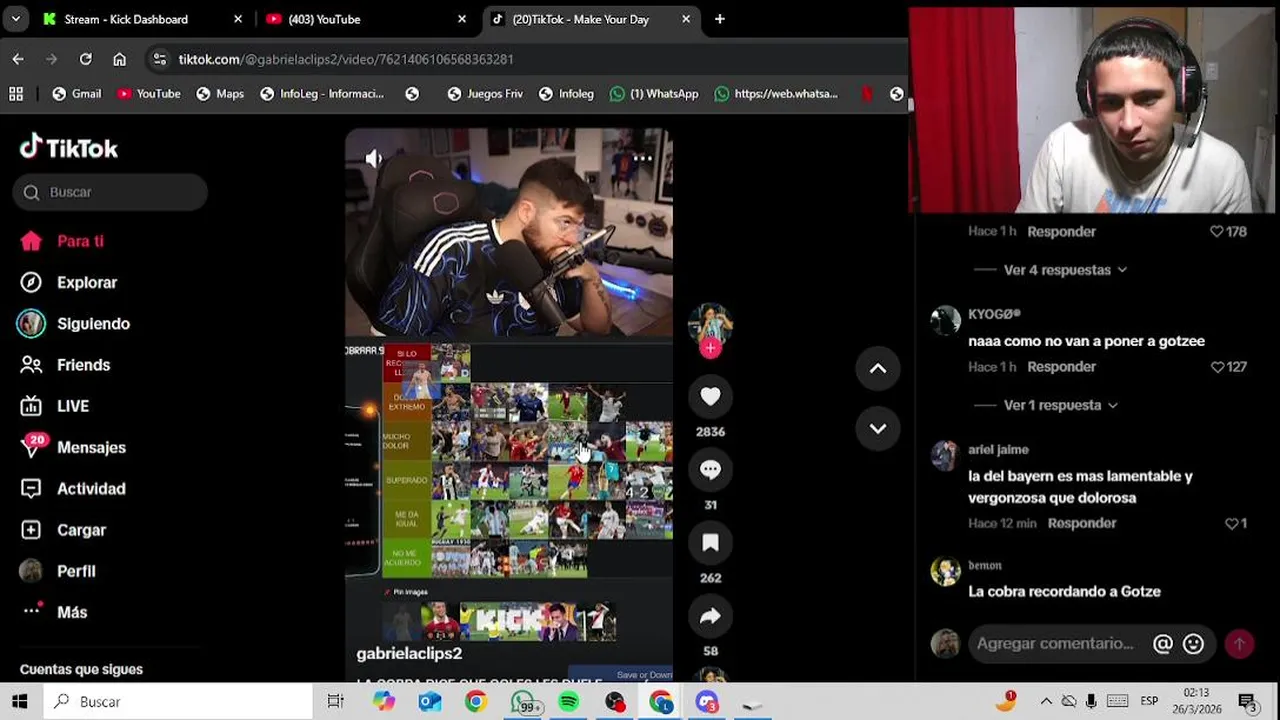Image resolution: width=1280 pixels, height=720 pixels.
Task: Open the creator's profile avatar
Action: click(x=710, y=323)
